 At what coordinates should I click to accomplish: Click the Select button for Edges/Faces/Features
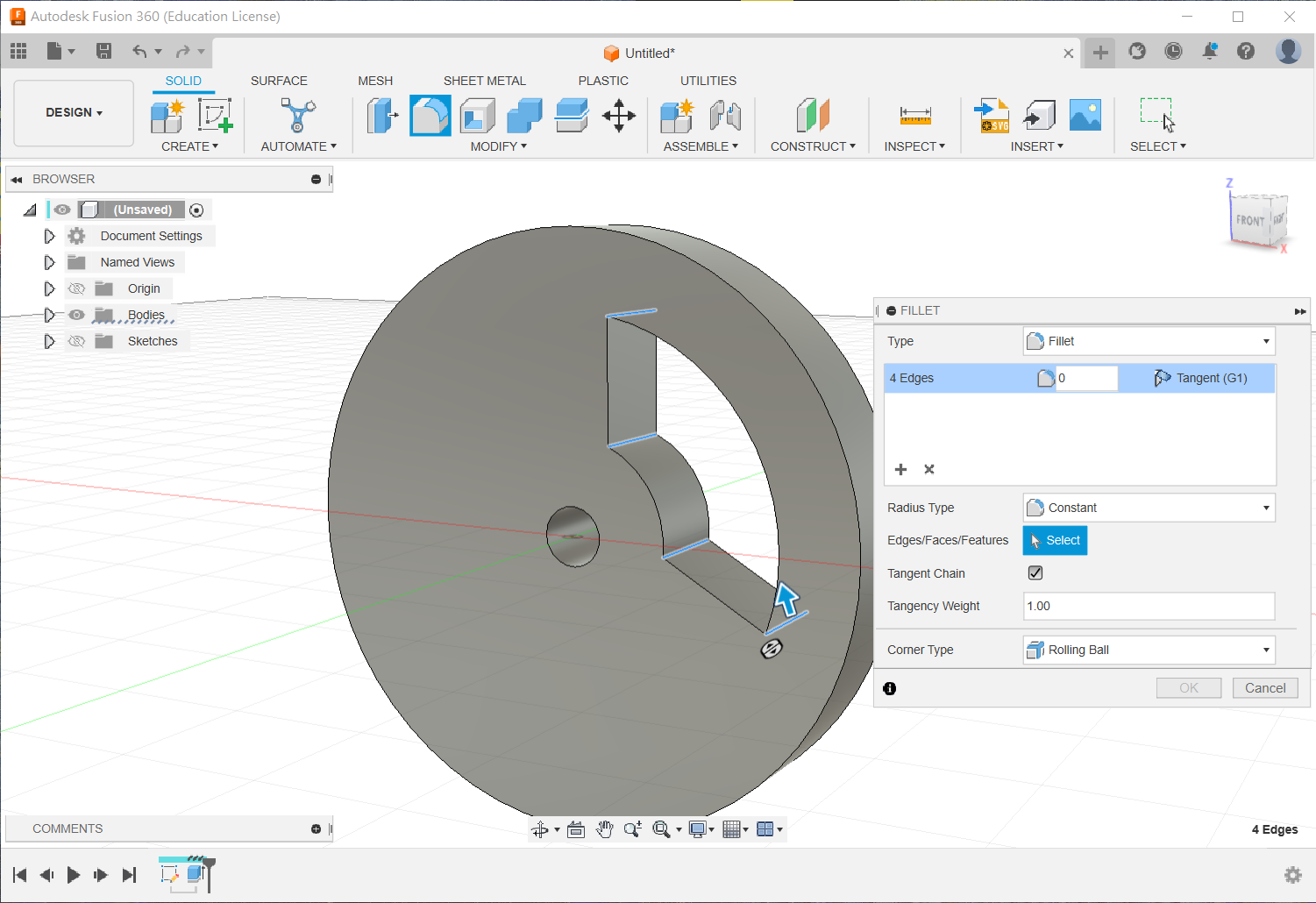pos(1055,541)
